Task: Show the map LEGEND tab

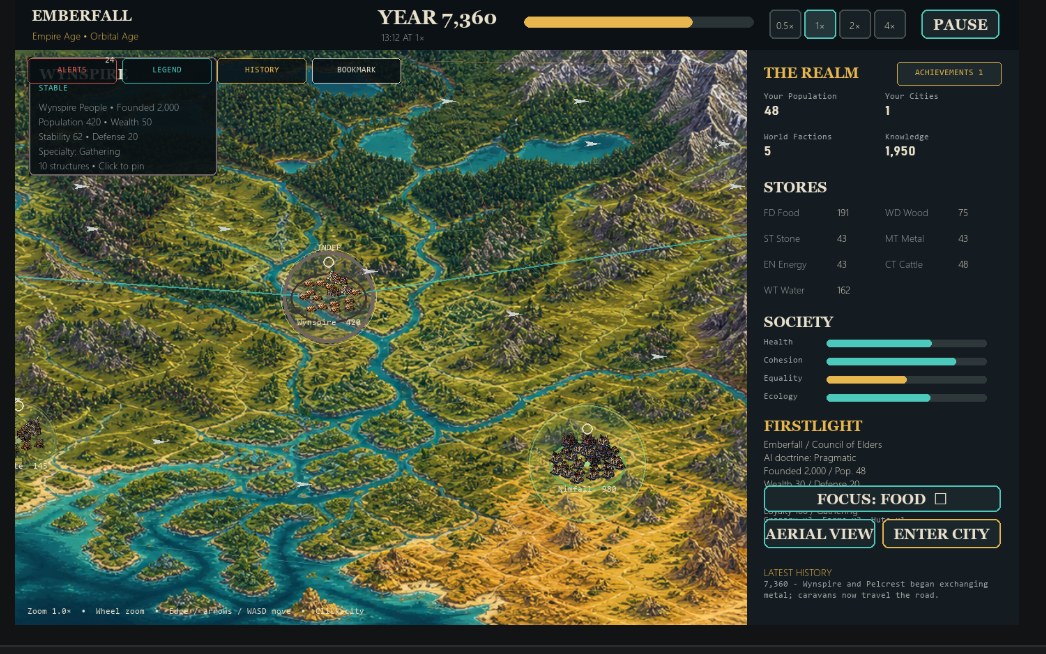Action: (167, 70)
